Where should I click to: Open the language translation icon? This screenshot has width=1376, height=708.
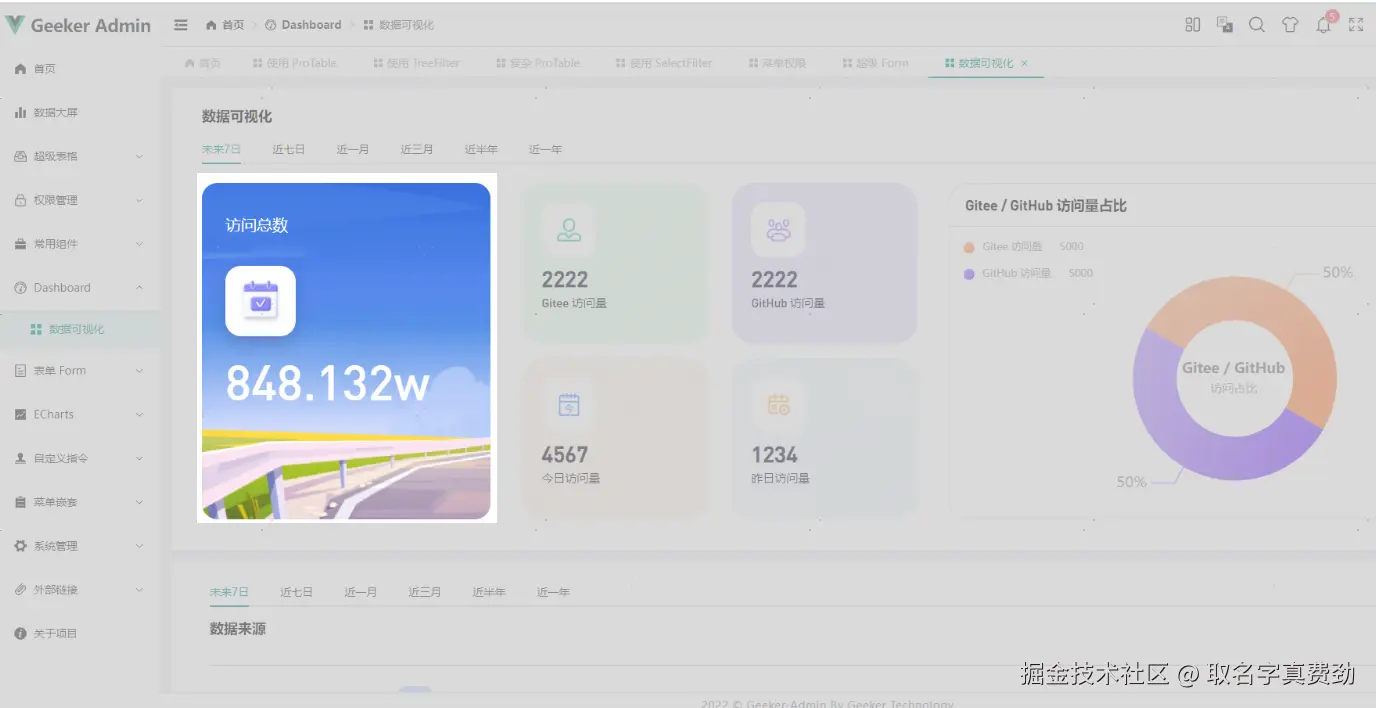click(x=1224, y=25)
